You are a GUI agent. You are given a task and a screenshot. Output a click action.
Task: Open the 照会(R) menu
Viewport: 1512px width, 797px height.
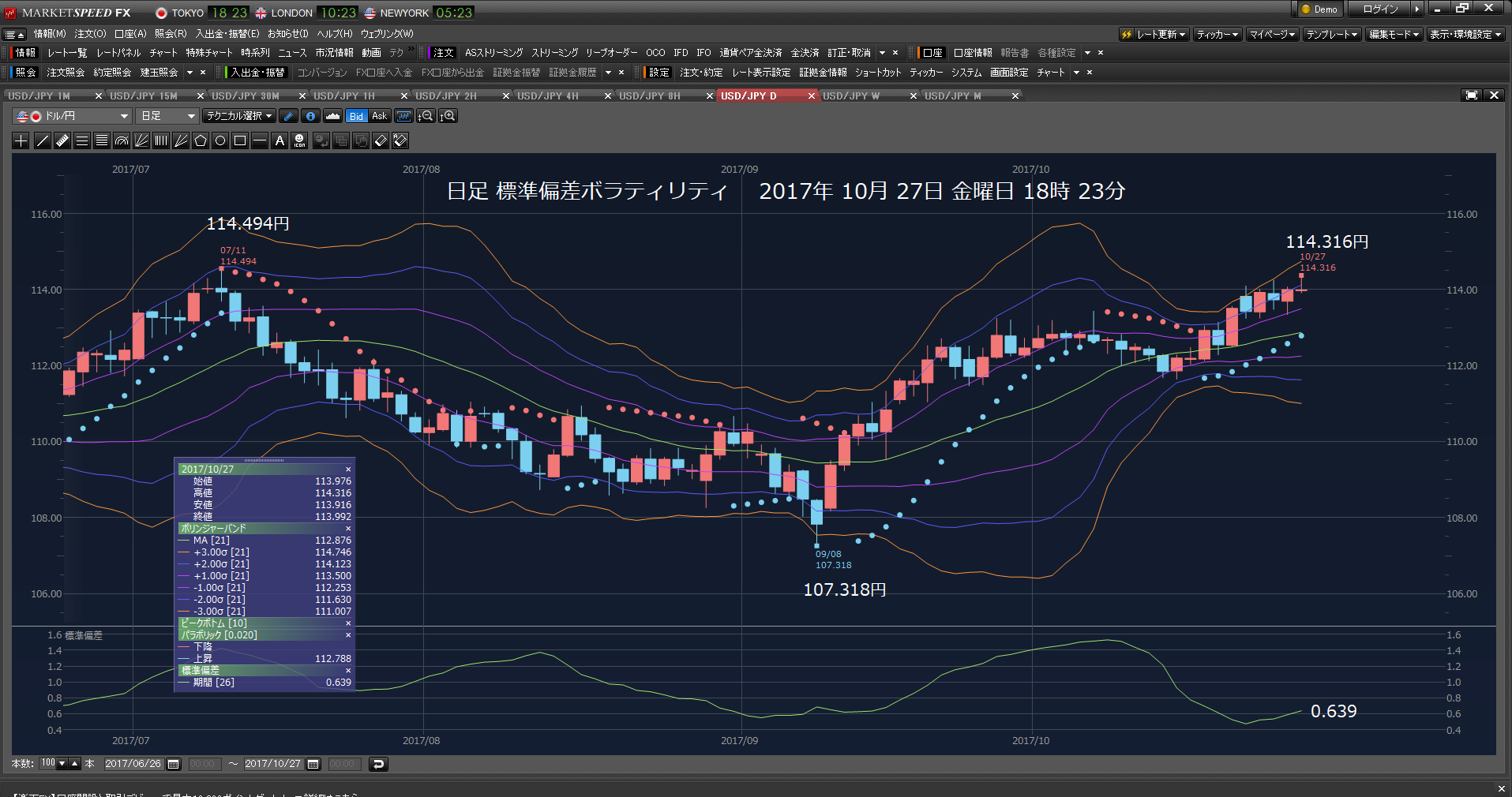pos(171,34)
